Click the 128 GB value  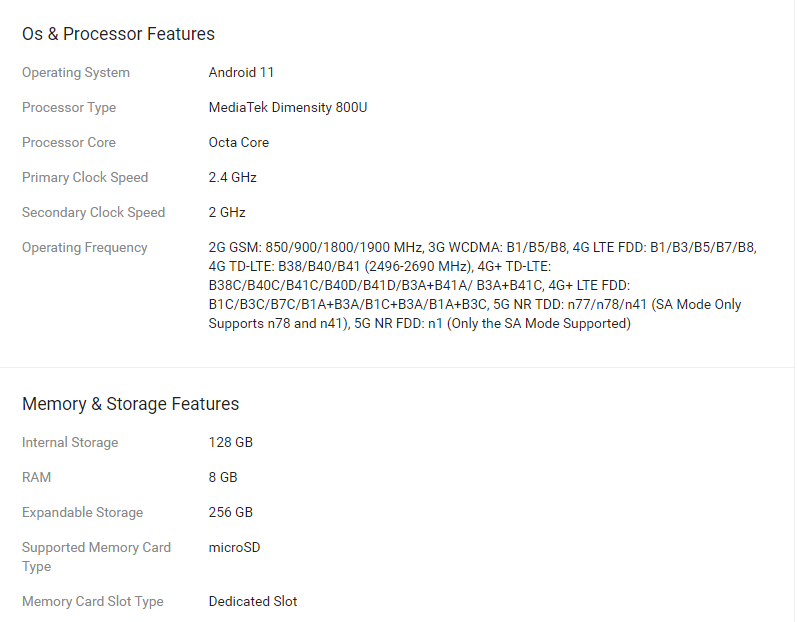pos(230,443)
